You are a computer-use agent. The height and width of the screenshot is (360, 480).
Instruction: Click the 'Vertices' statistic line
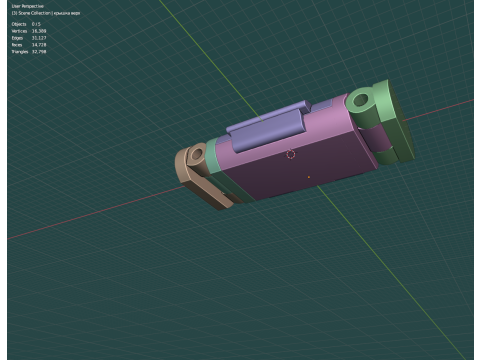tap(29, 31)
